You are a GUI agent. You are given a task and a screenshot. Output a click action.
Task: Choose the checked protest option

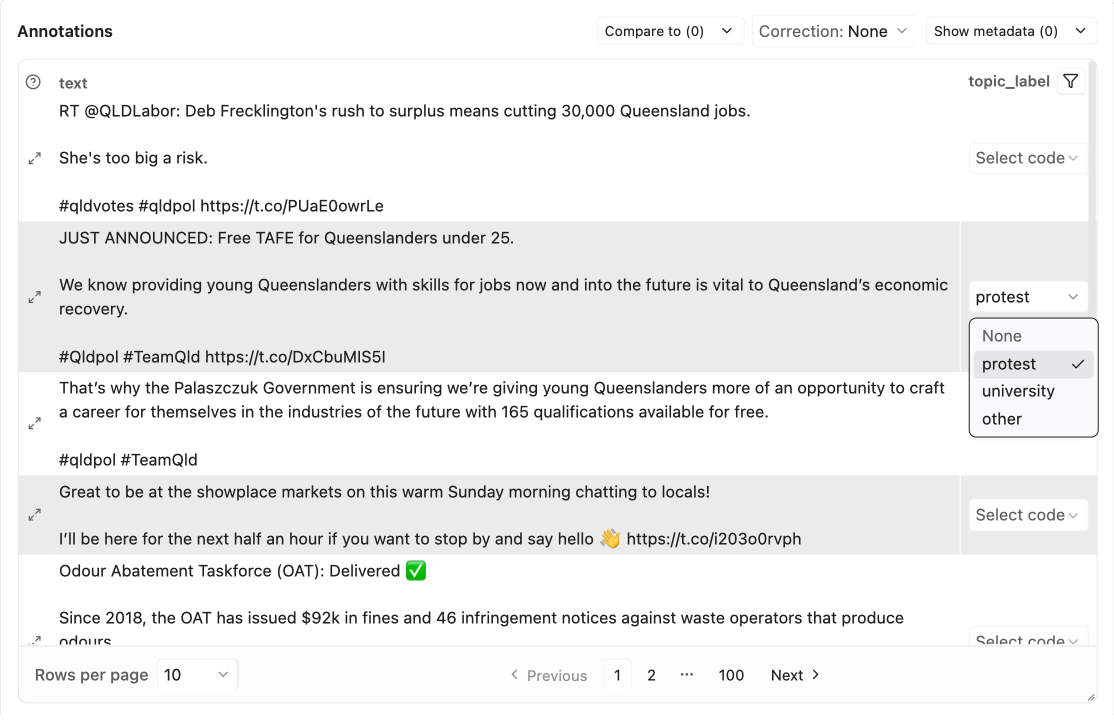click(1033, 364)
